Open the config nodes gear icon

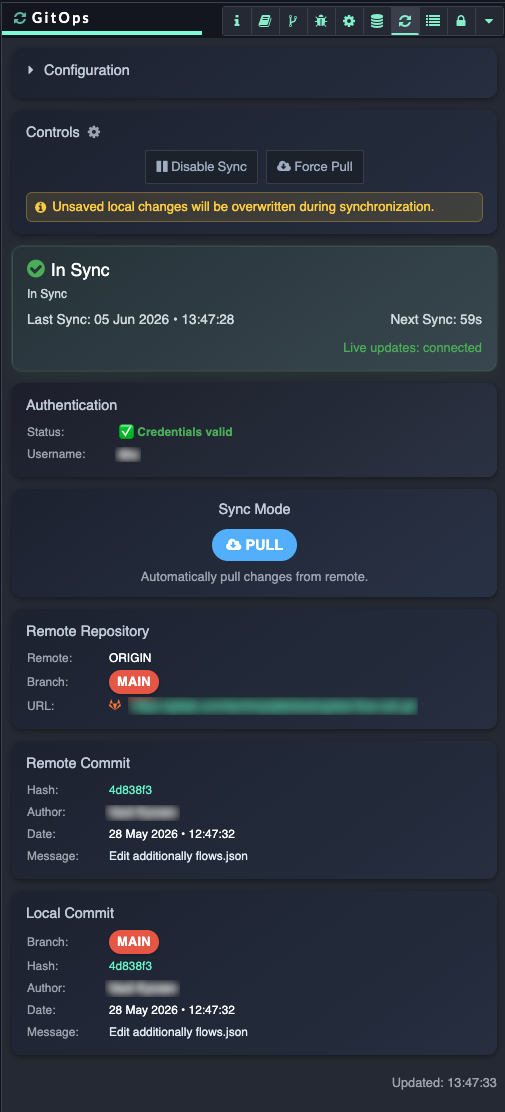pyautogui.click(x=348, y=21)
